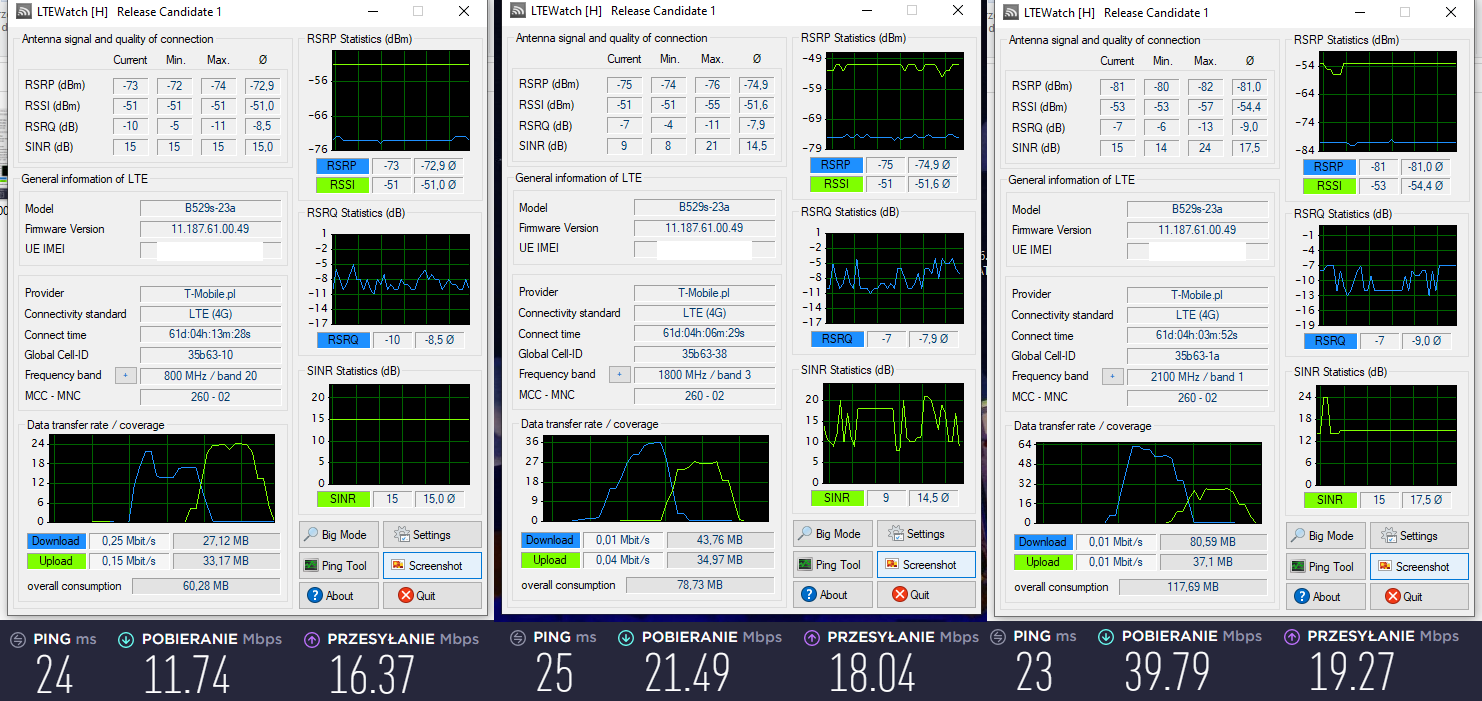Click the blue RSRP legend in the band 20 window
1482x701 pixels.
[342, 166]
